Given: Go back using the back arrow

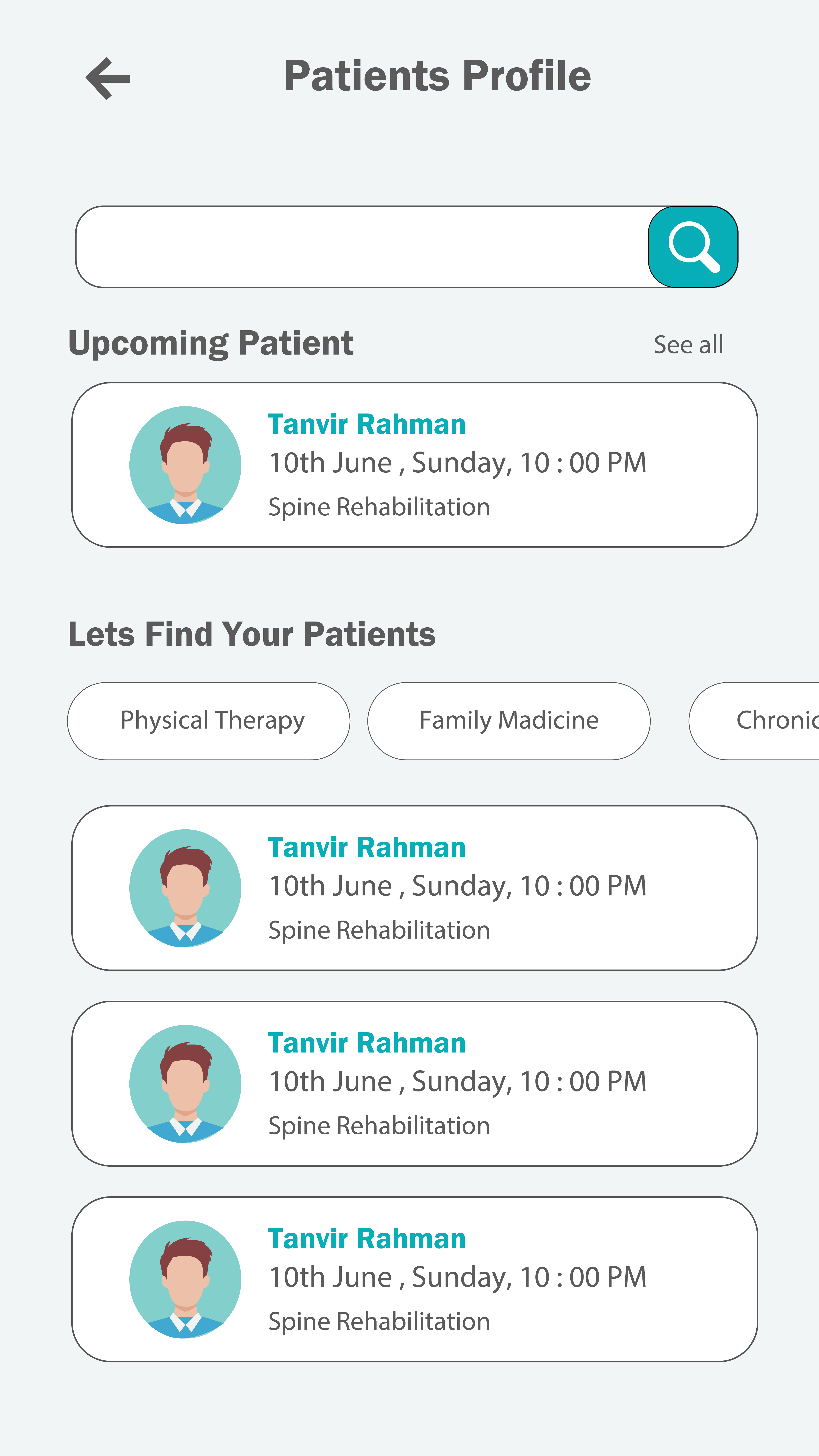Looking at the screenshot, I should pyautogui.click(x=108, y=79).
